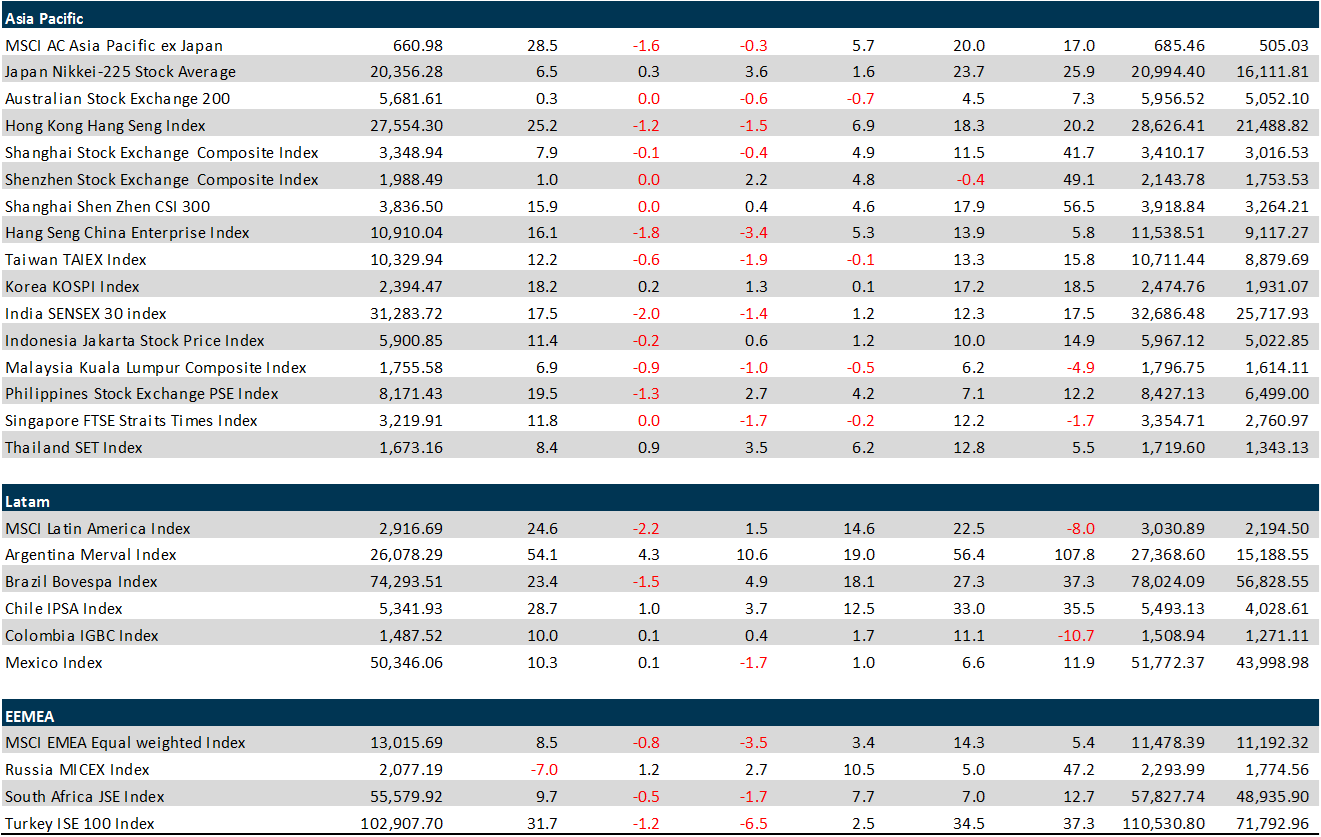Click the EEMEA section header

pyautogui.click(x=660, y=715)
